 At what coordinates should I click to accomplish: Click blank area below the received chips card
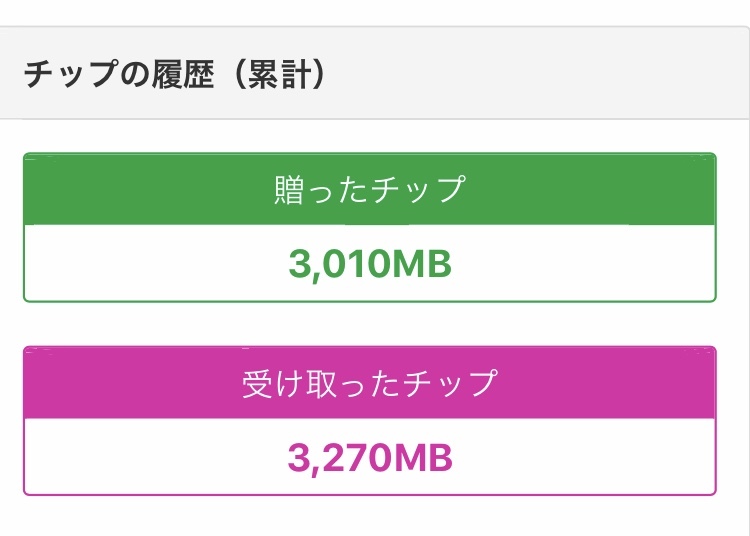(370, 517)
